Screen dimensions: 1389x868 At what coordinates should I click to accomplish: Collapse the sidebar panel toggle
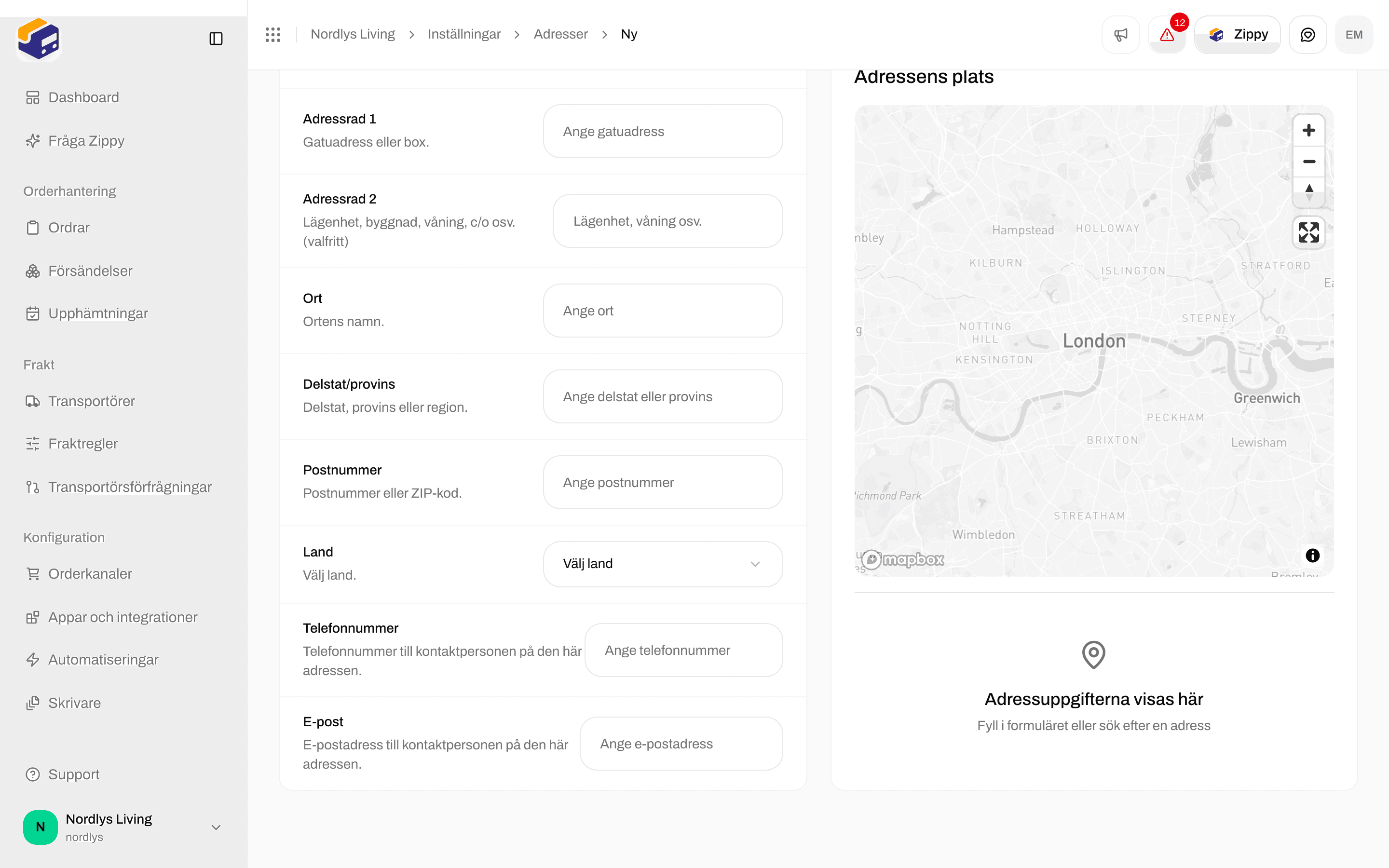[216, 39]
